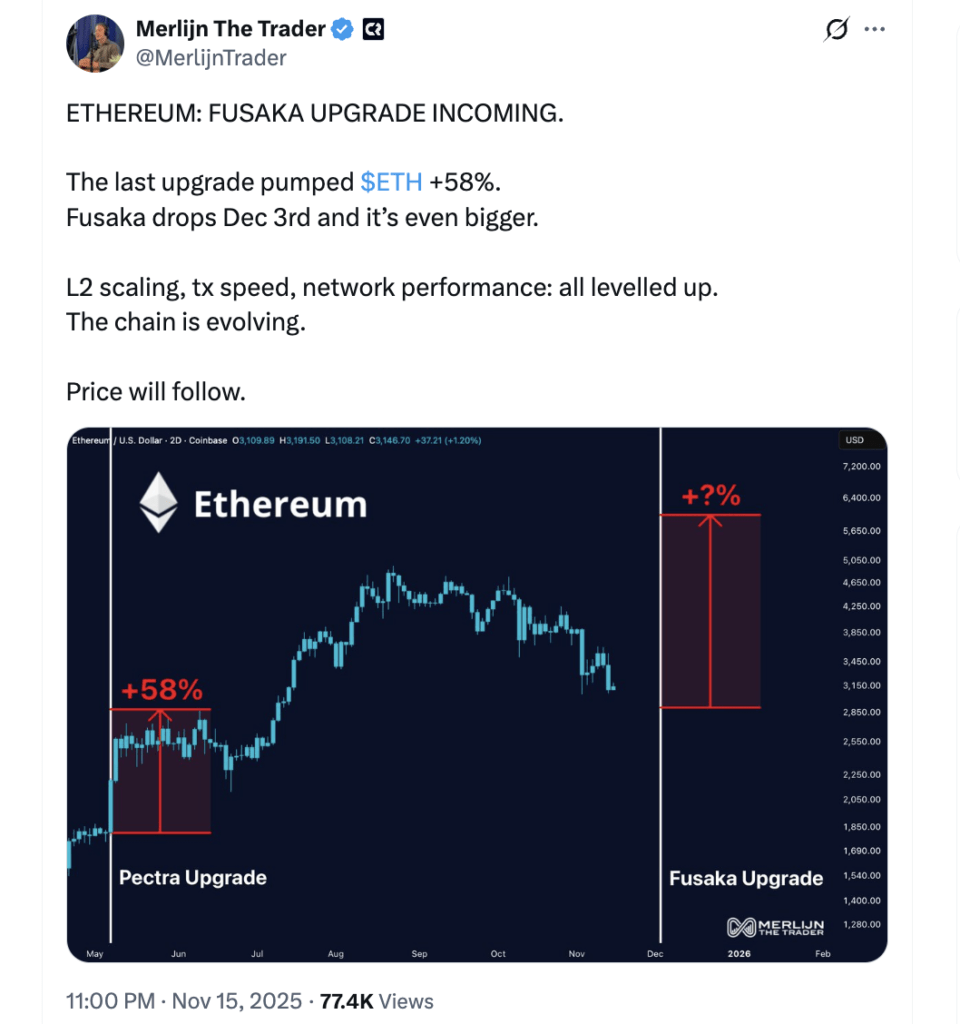
Task: Click the Grok icon on the post
Action: pyautogui.click(x=835, y=30)
